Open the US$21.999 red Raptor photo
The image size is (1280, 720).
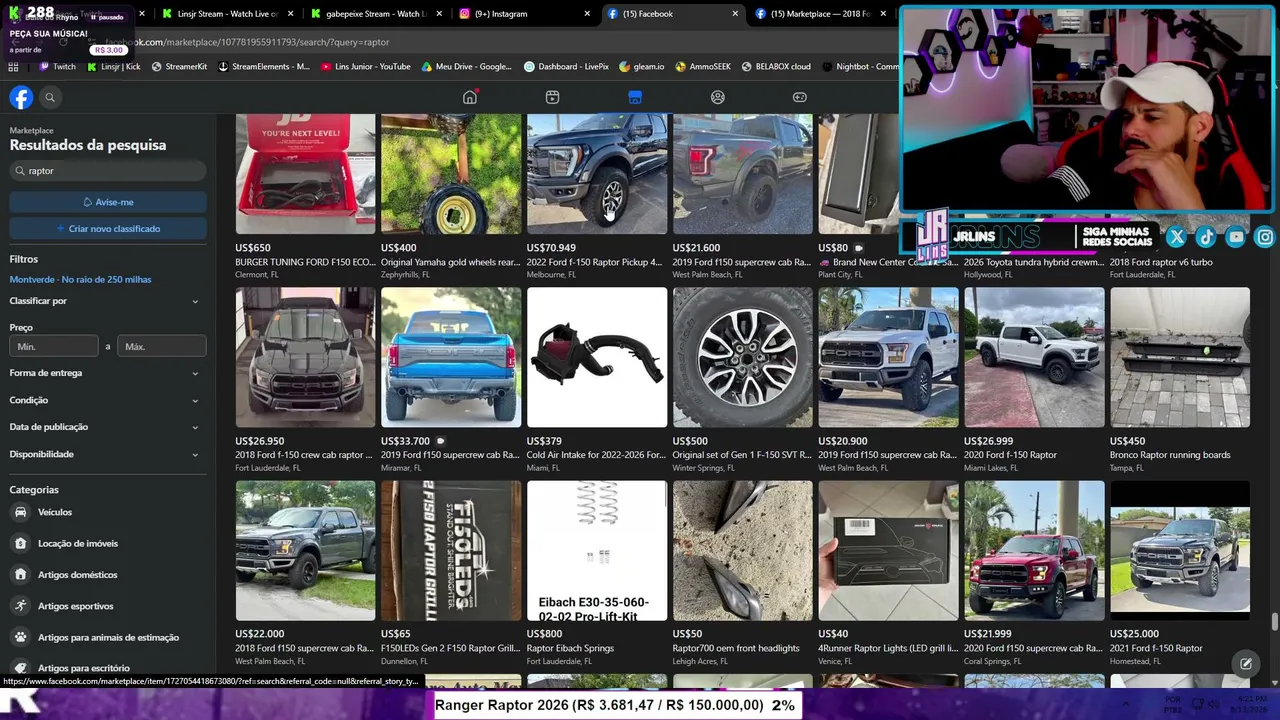pos(1034,551)
